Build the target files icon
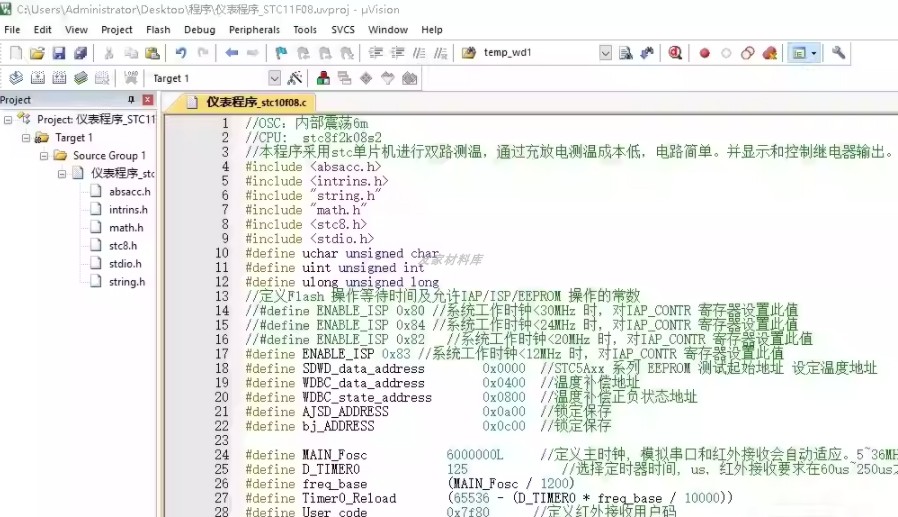Image resolution: width=898 pixels, height=517 pixels. pos(38,78)
